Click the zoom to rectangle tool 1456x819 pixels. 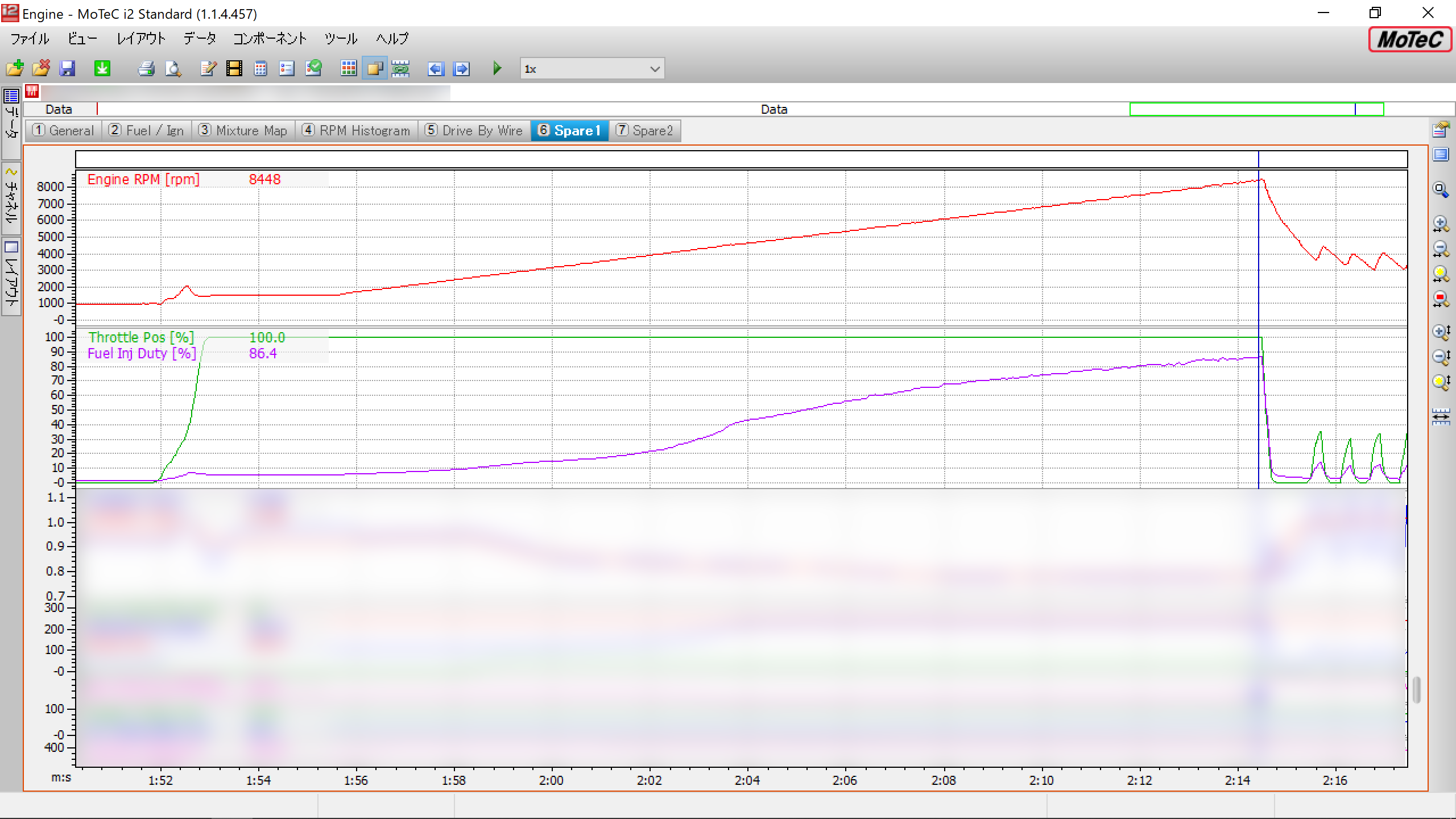pyautogui.click(x=1440, y=190)
